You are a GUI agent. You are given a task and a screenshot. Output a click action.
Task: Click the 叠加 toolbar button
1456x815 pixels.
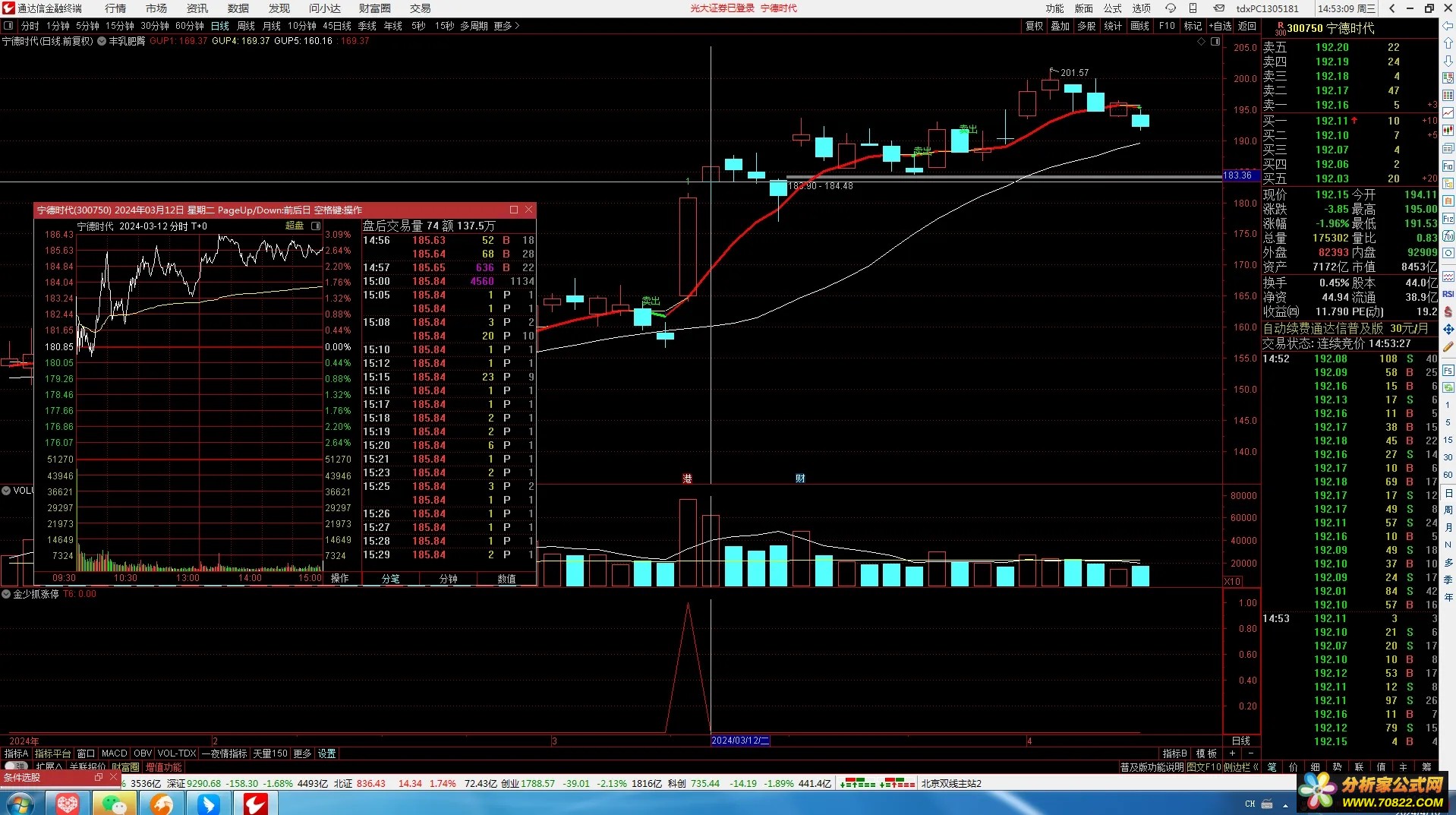pos(1060,26)
